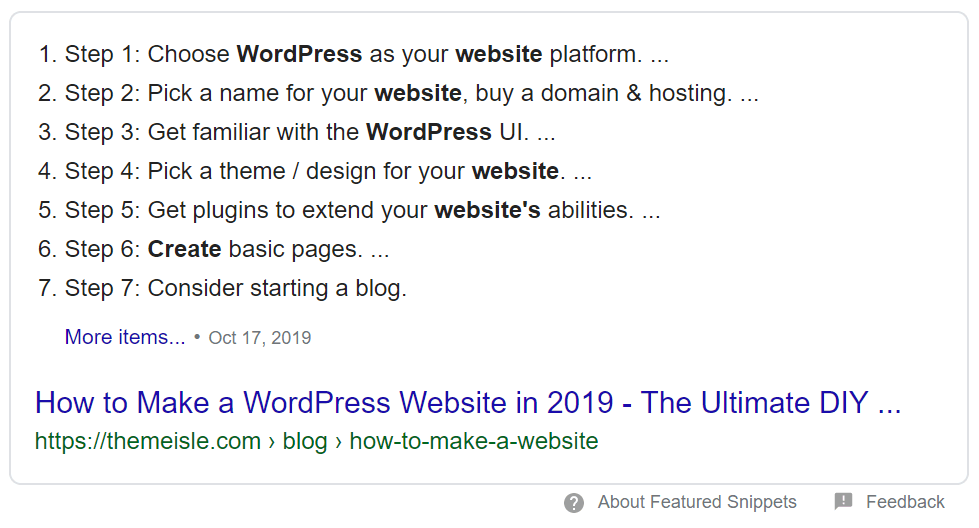Select 'Step 1: Choose WordPress' list item

[x=353, y=54]
